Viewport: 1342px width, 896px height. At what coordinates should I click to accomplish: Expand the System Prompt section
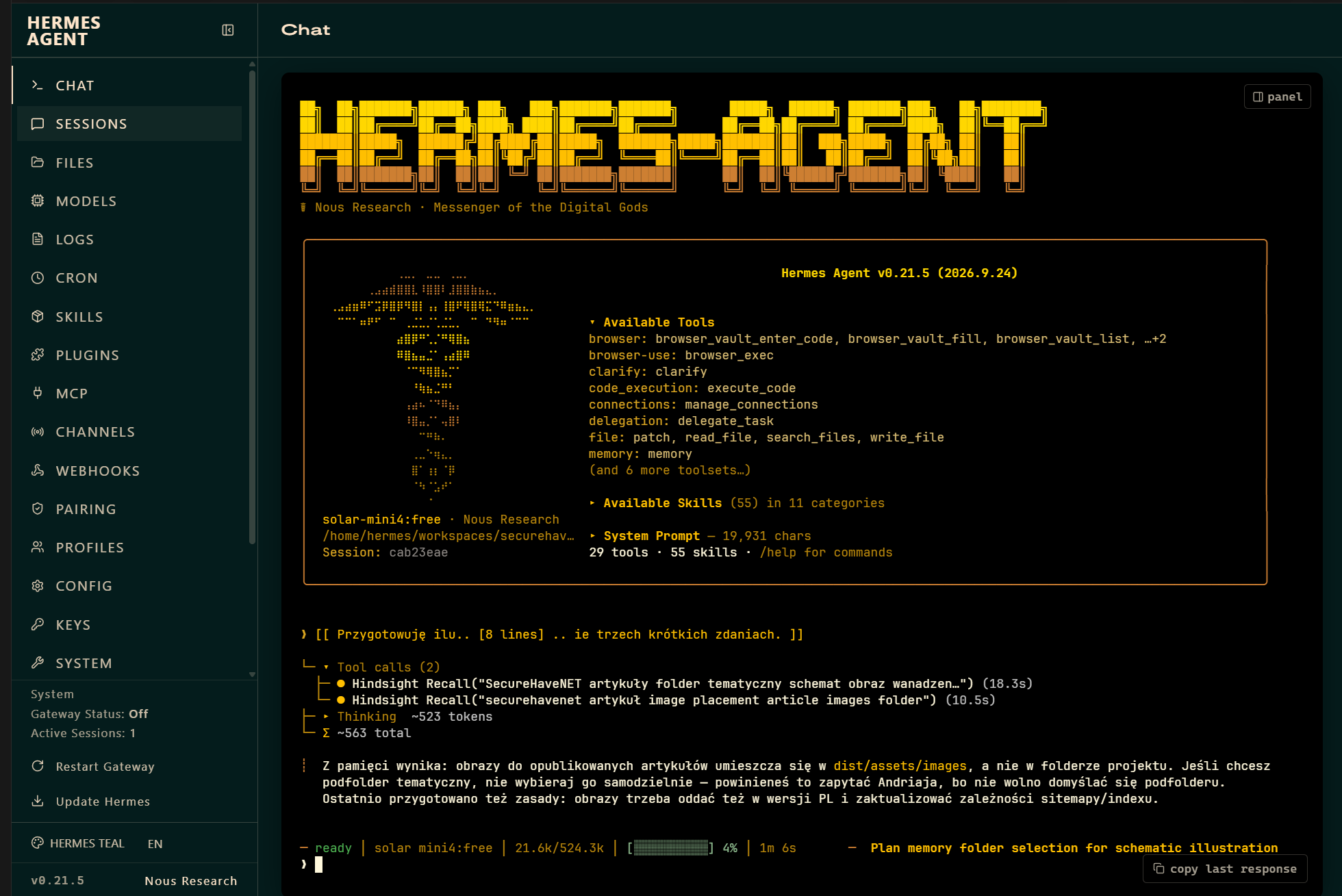point(700,536)
